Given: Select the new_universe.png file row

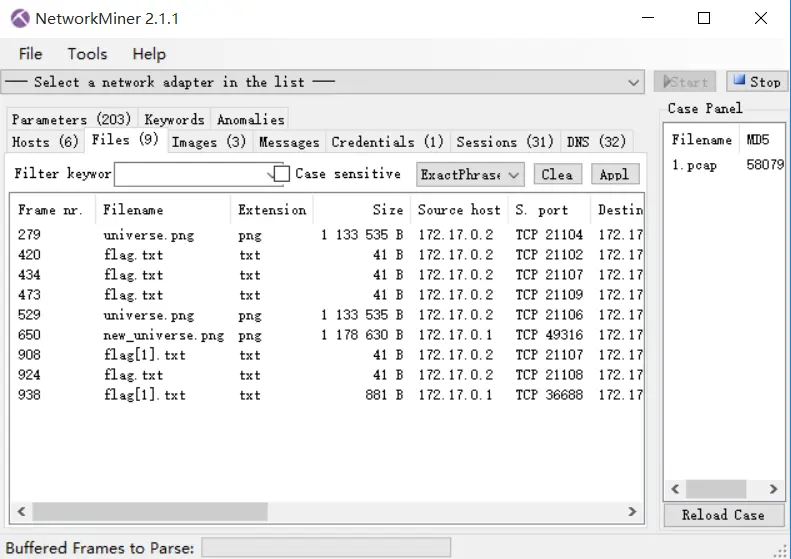Looking at the screenshot, I should click(327, 335).
